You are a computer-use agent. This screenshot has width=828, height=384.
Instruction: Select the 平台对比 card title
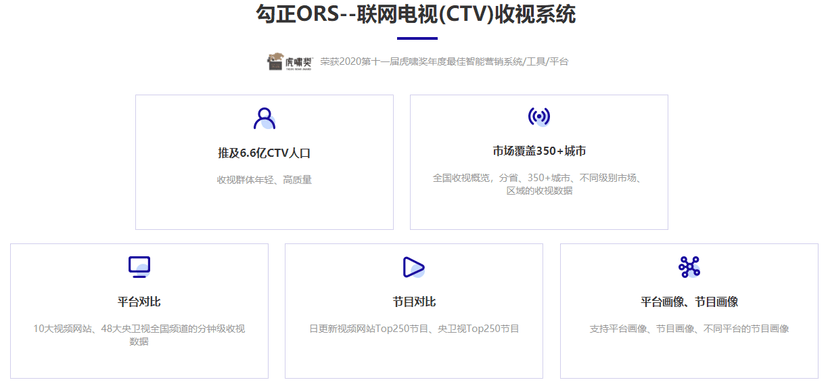(x=139, y=302)
